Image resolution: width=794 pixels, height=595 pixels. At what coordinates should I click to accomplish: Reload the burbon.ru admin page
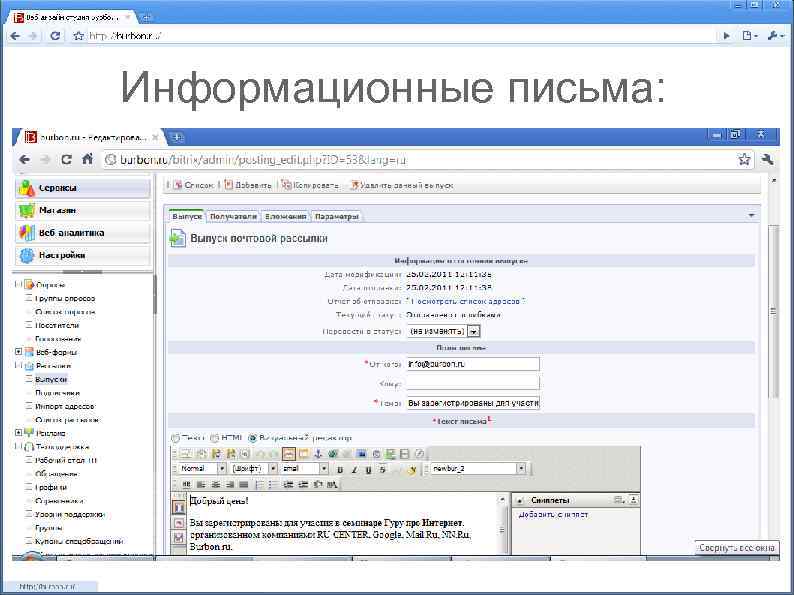point(66,160)
